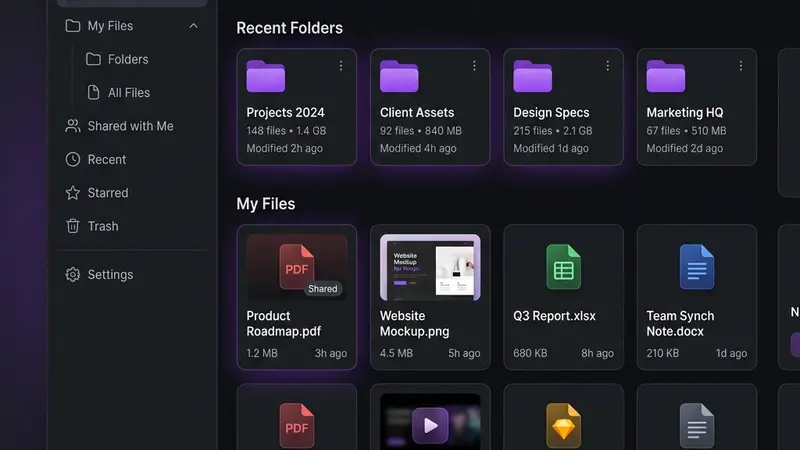The height and width of the screenshot is (450, 800).
Task: Click the Client Assets purple folder icon
Action: tap(399, 77)
